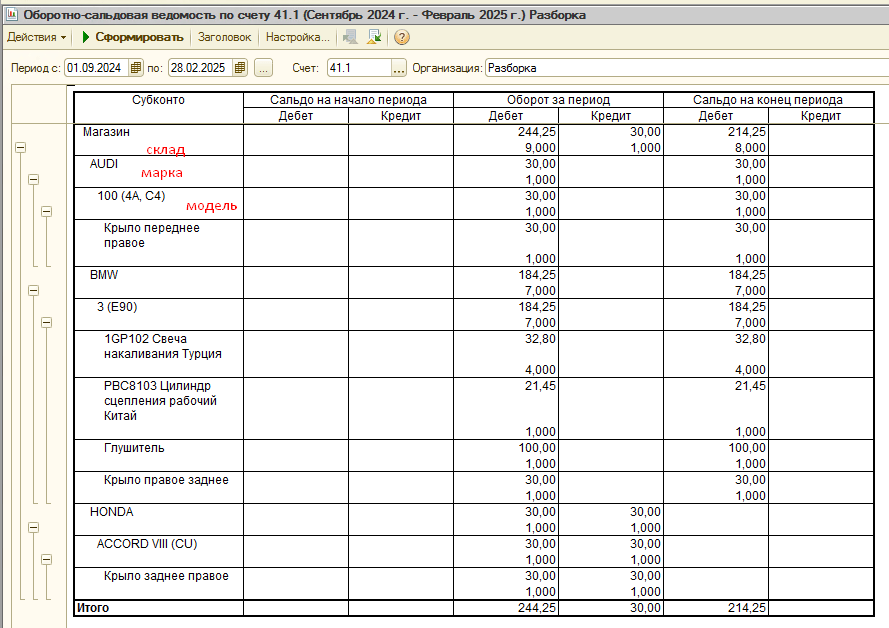Collapse the AUDI group in the tree
Image resolution: width=889 pixels, height=628 pixels.
(x=33, y=179)
